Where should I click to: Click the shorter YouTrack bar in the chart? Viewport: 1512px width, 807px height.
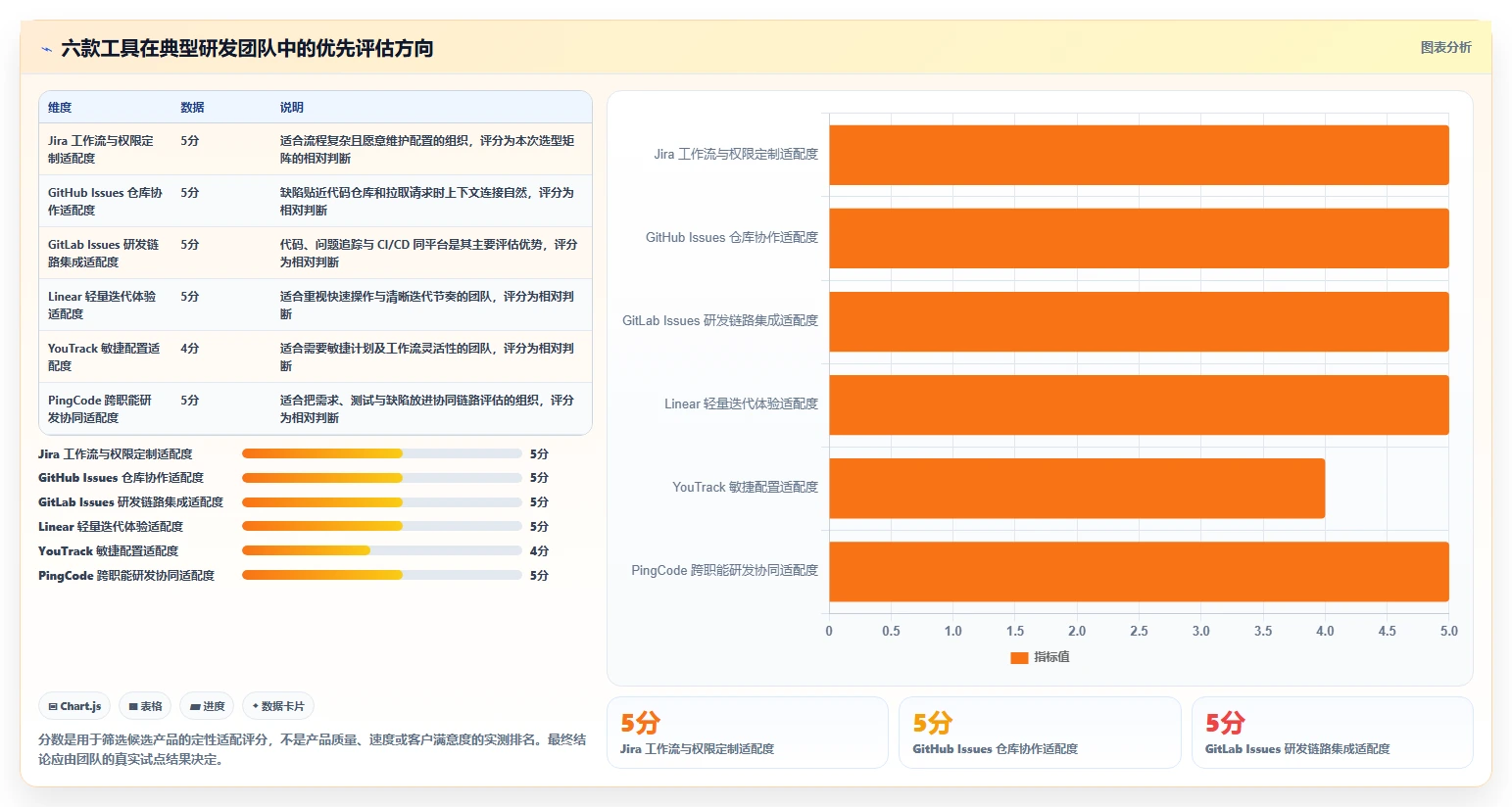[x=1077, y=488]
